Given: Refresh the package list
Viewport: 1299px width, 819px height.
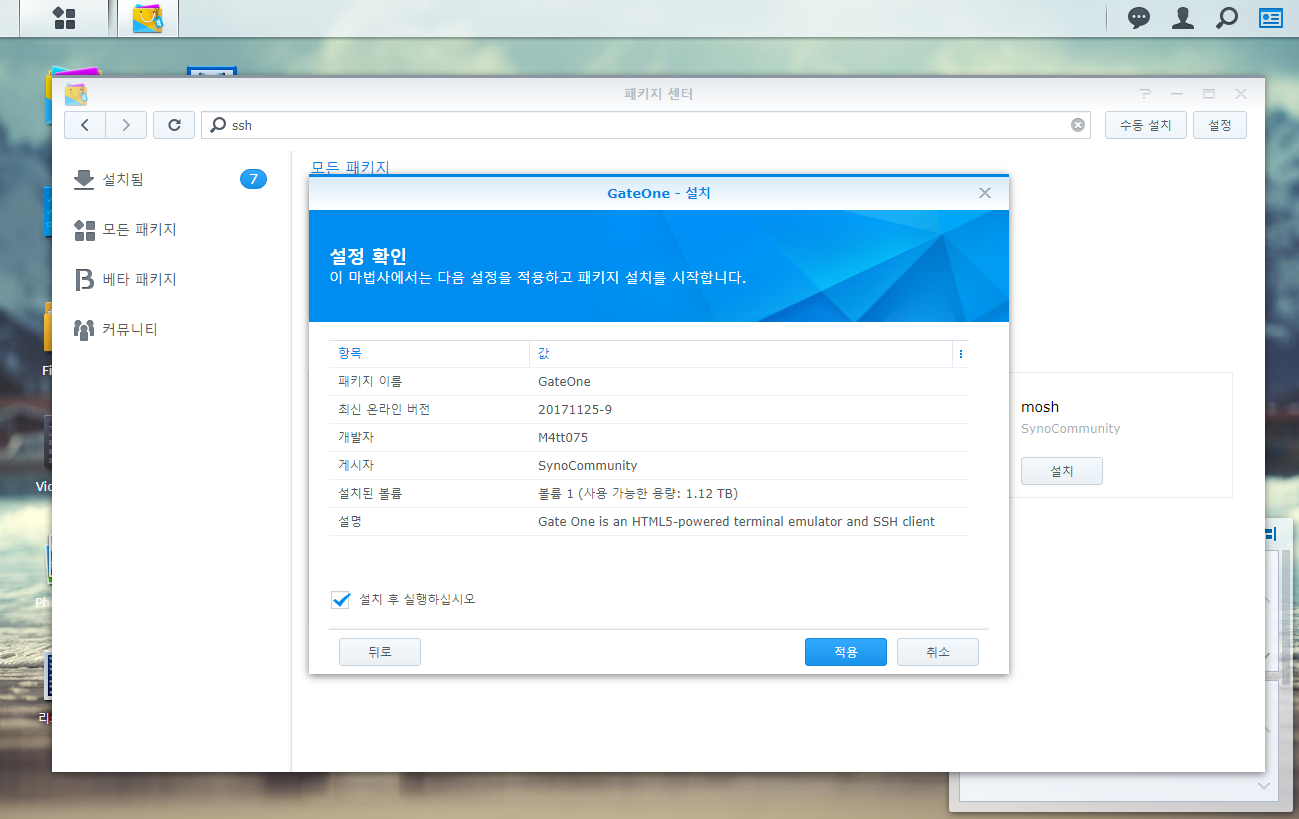Looking at the screenshot, I should pyautogui.click(x=174, y=125).
